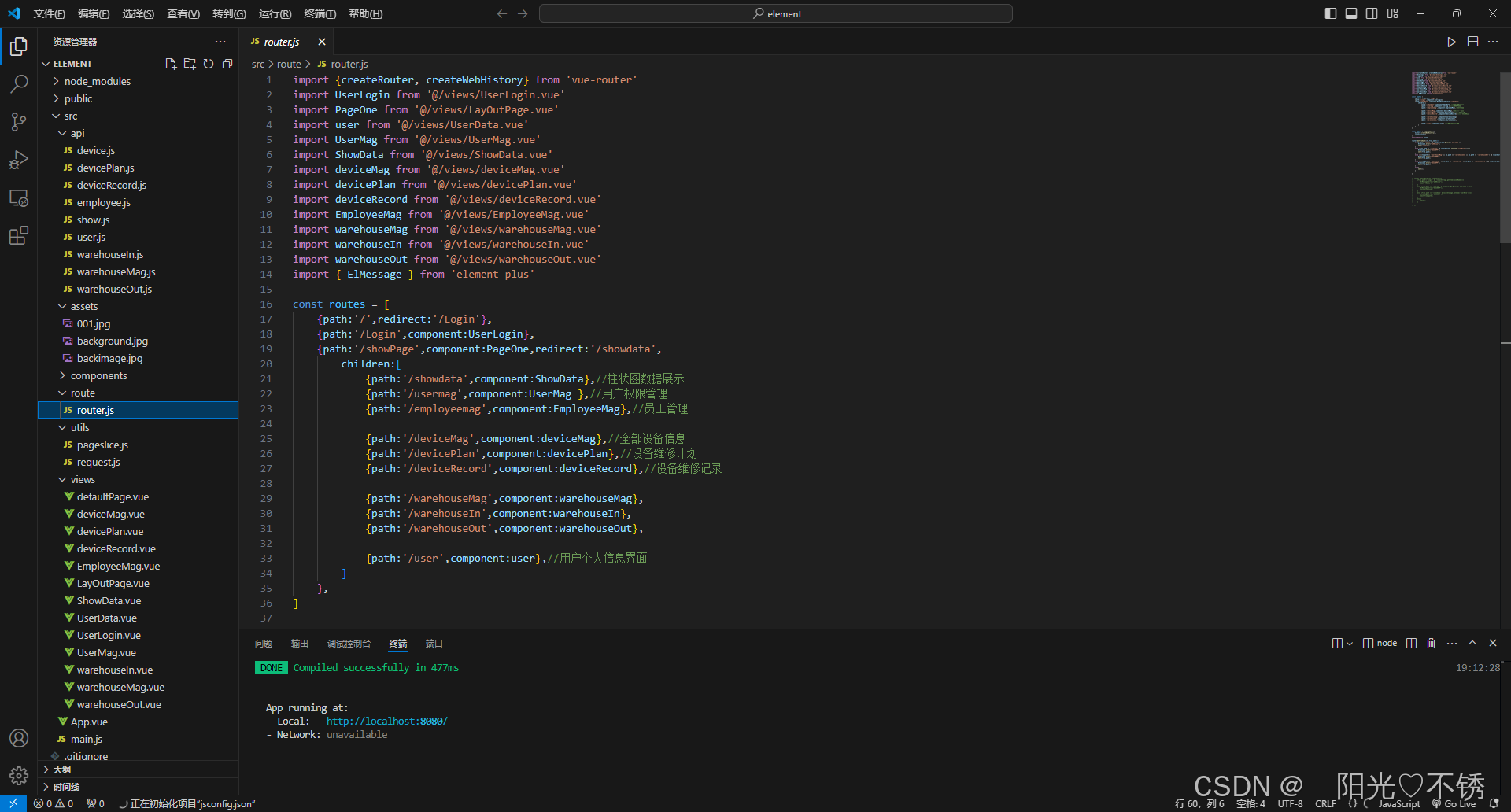
Task: Open the Remote Explorer view
Action: 18,197
